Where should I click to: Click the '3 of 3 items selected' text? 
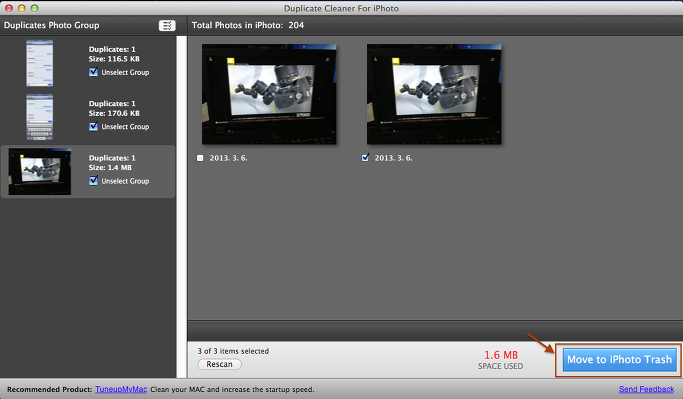[233, 351]
